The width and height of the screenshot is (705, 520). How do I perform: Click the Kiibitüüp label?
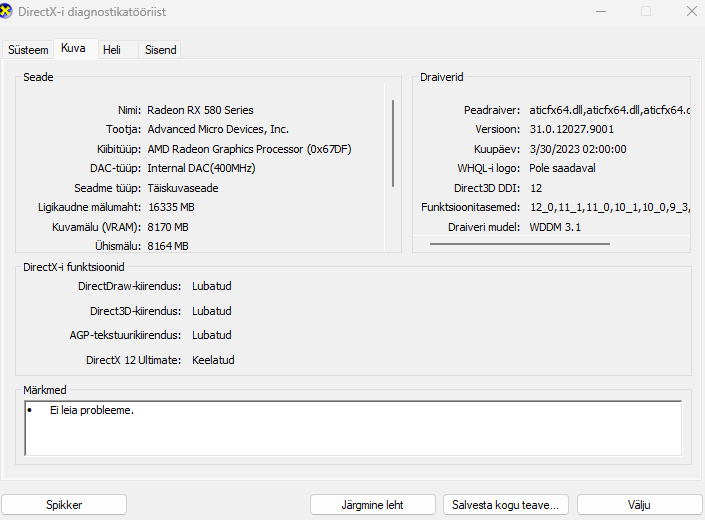coord(119,149)
